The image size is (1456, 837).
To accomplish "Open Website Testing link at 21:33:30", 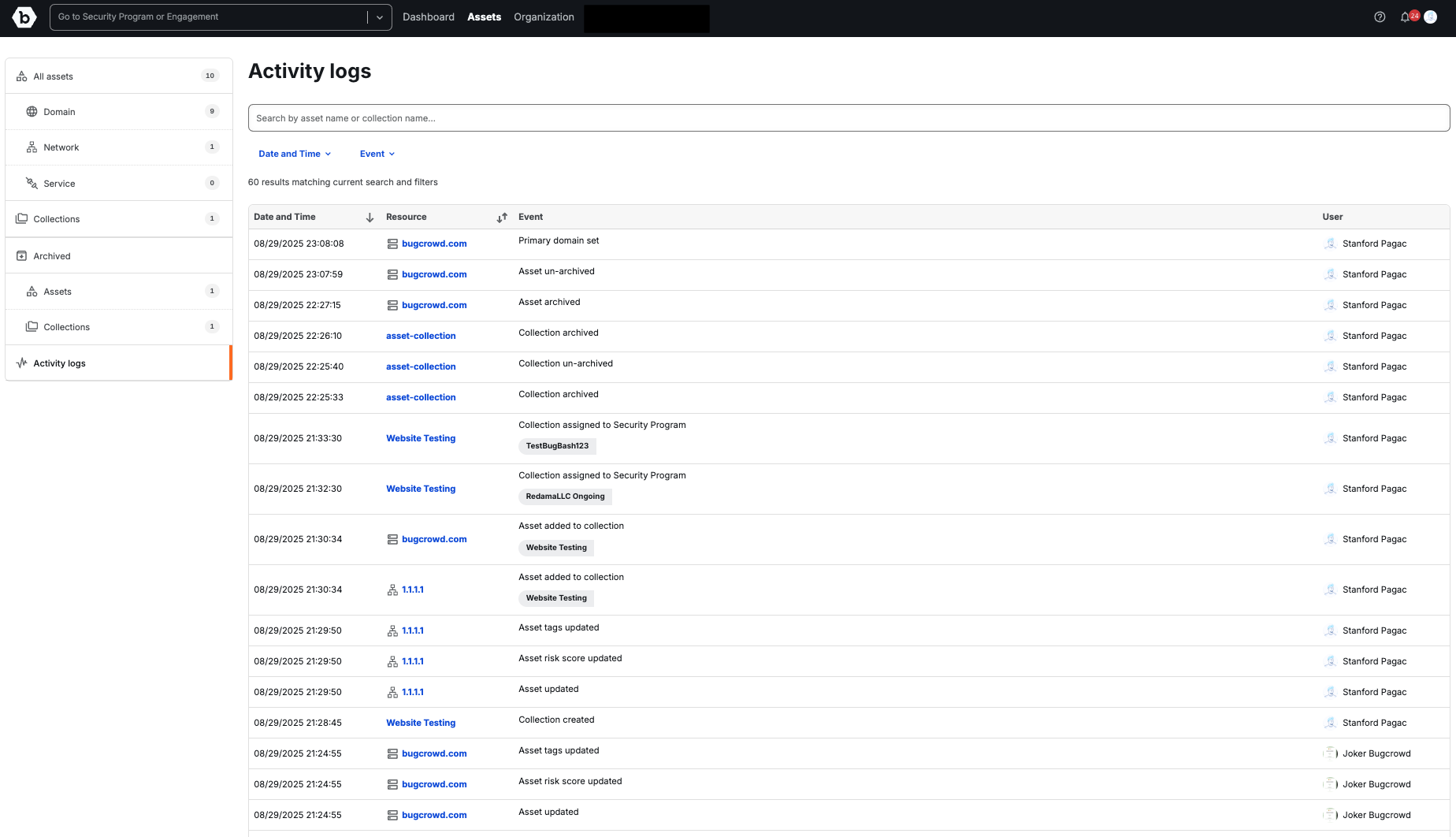I will click(421, 439).
